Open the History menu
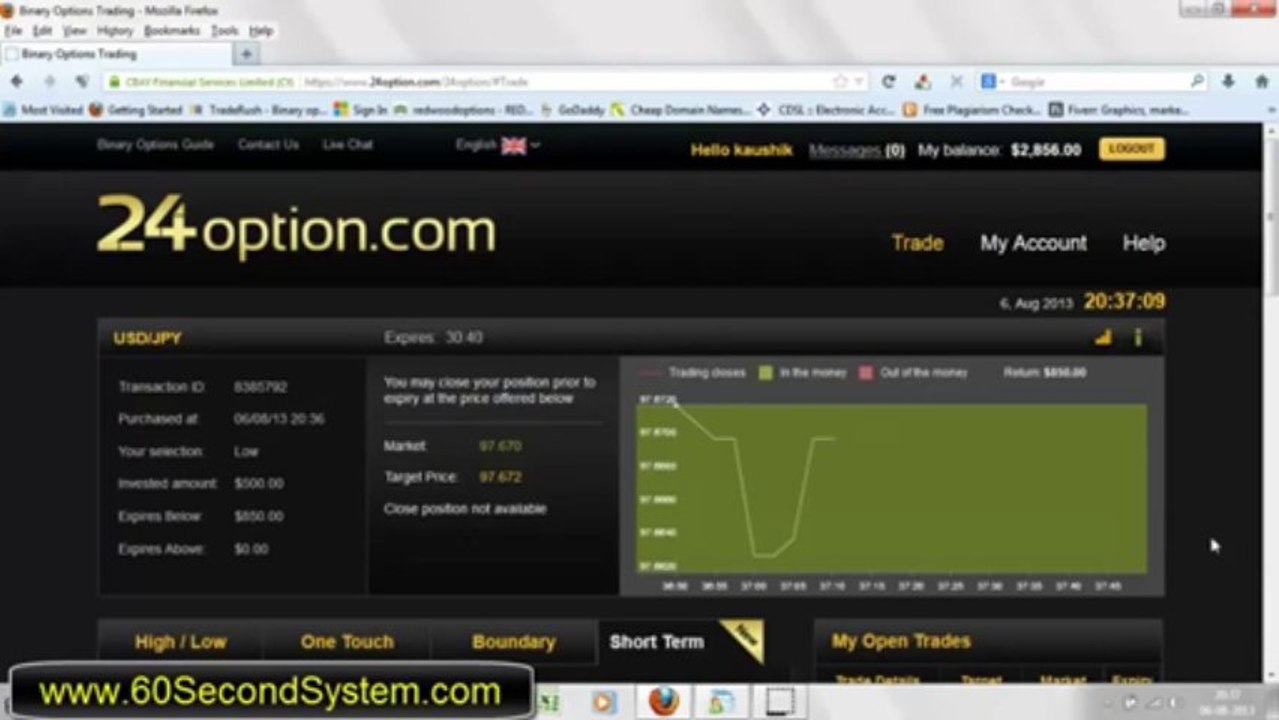Screen dimensions: 1279x720 click(115, 31)
